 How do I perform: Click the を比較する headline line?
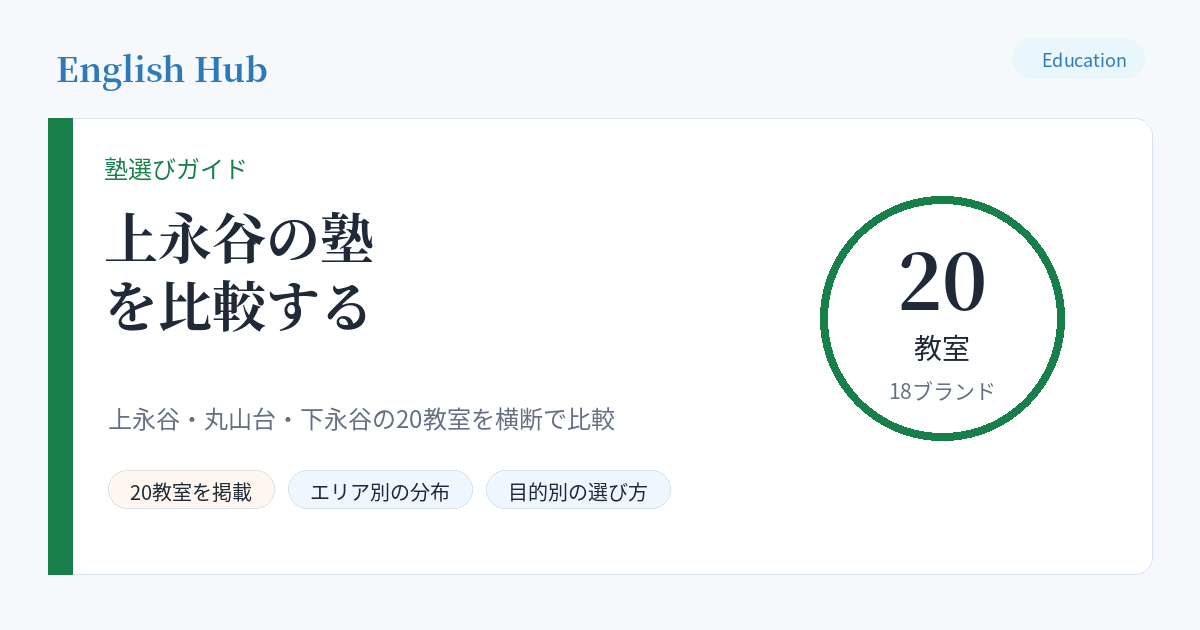tap(238, 308)
